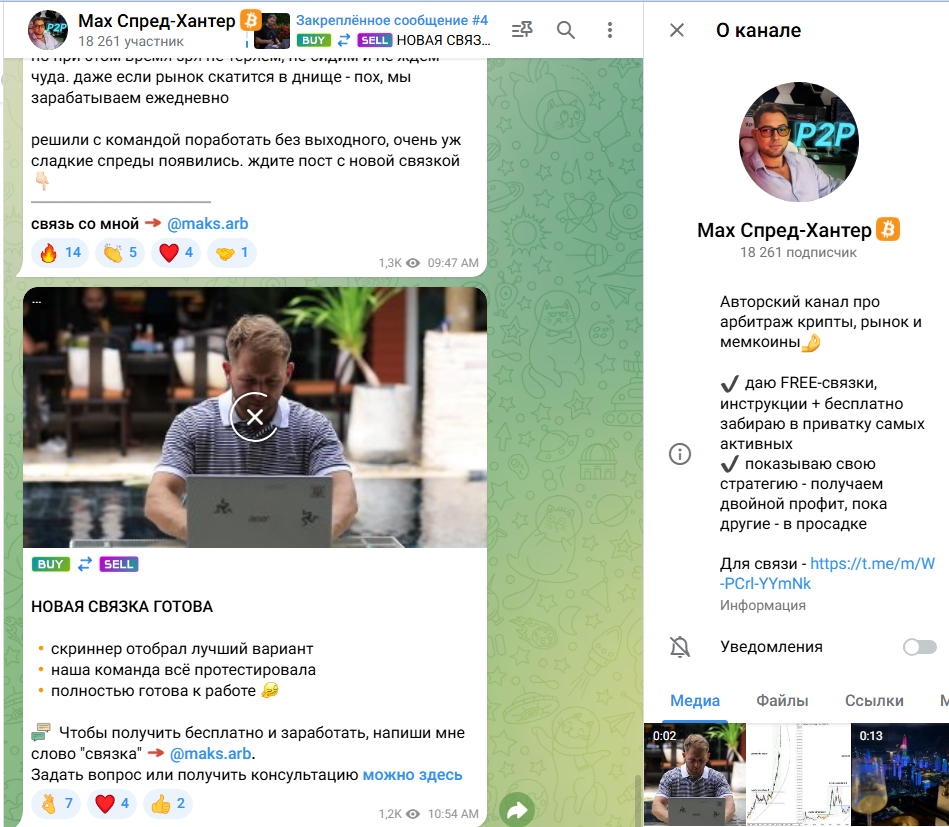Viewport: 949px width, 827px height.
Task: Add the 🔥 reaction to the morning post
Action: click(x=59, y=252)
